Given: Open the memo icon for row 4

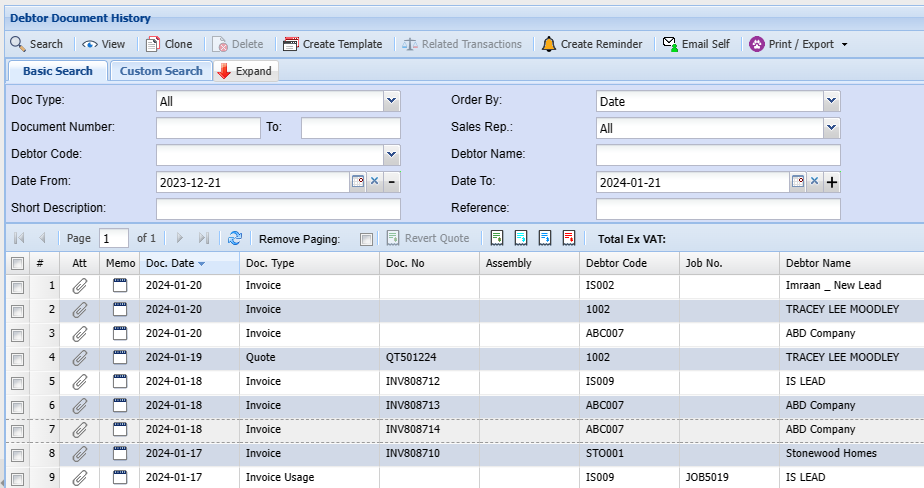Looking at the screenshot, I should 121,357.
